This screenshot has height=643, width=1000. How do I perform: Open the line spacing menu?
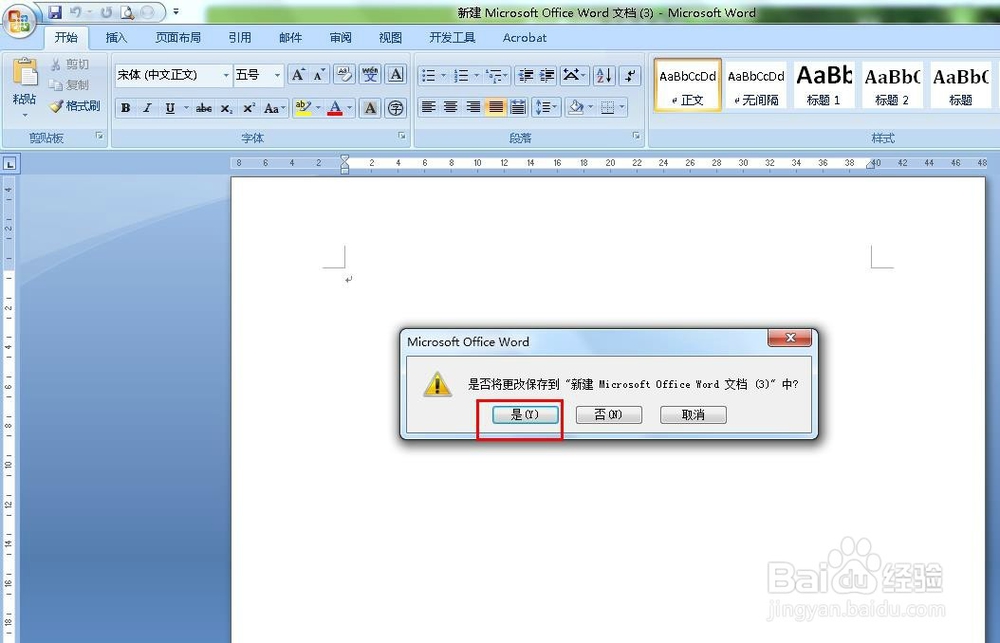546,107
